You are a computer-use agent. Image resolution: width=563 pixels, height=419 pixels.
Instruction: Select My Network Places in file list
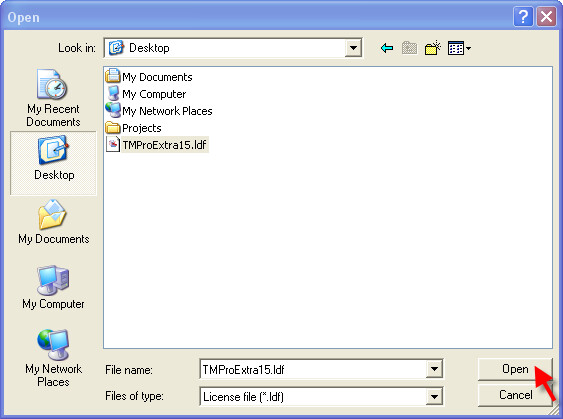(159, 111)
